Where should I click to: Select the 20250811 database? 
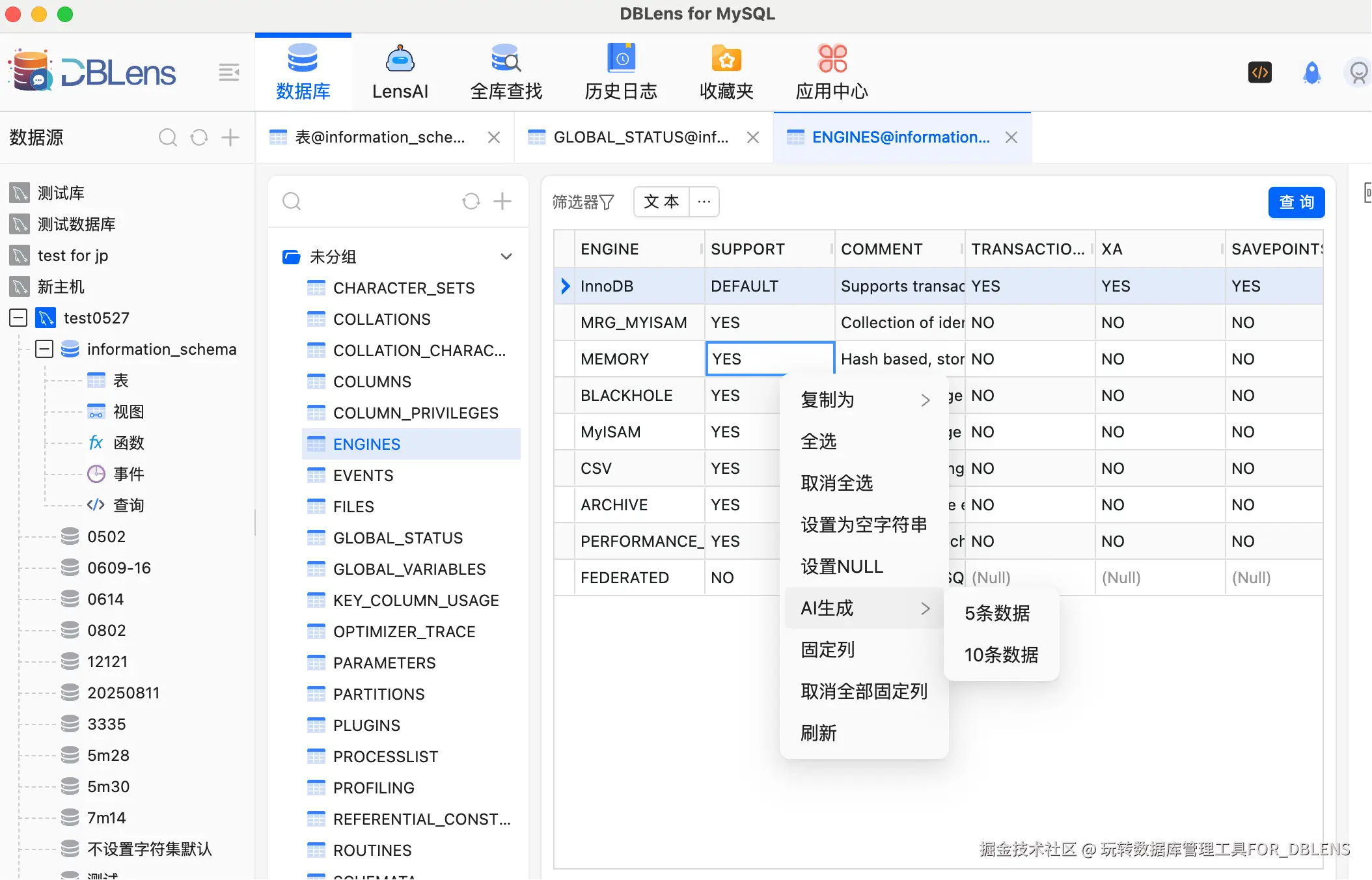point(124,693)
